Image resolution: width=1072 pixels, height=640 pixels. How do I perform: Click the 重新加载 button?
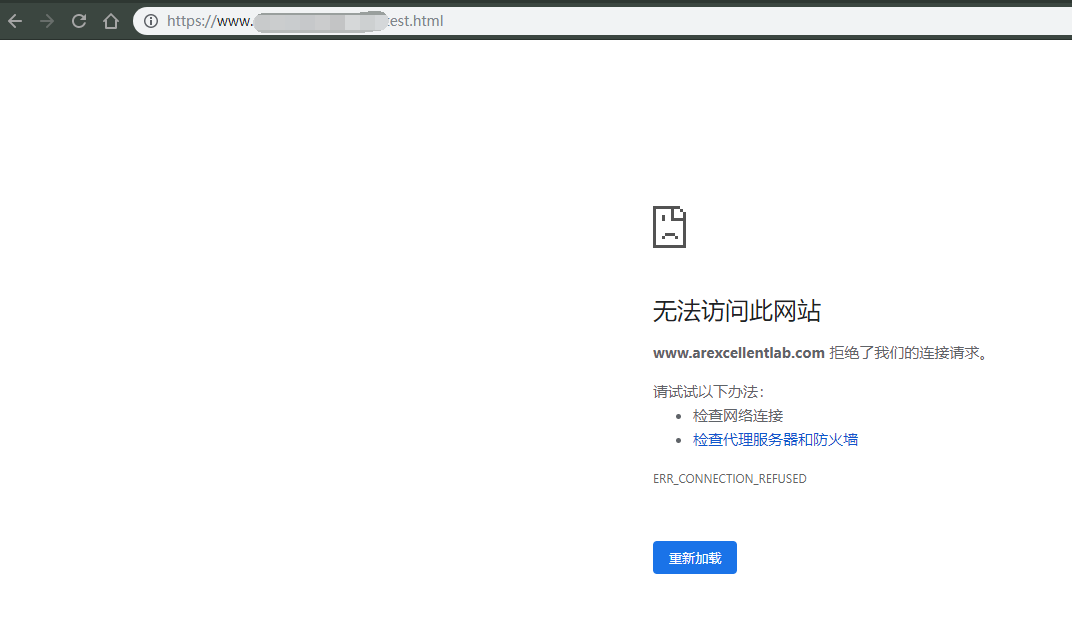click(x=695, y=558)
